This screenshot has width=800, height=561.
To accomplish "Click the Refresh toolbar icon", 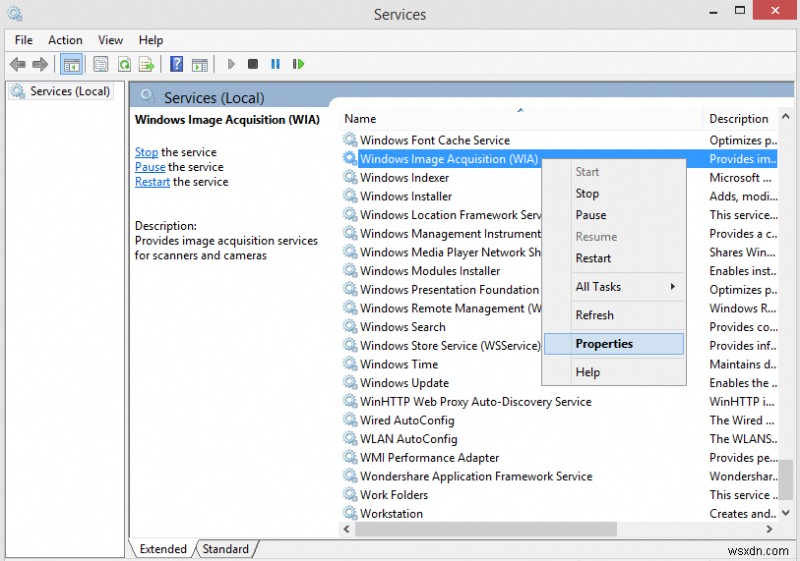I will (x=124, y=64).
